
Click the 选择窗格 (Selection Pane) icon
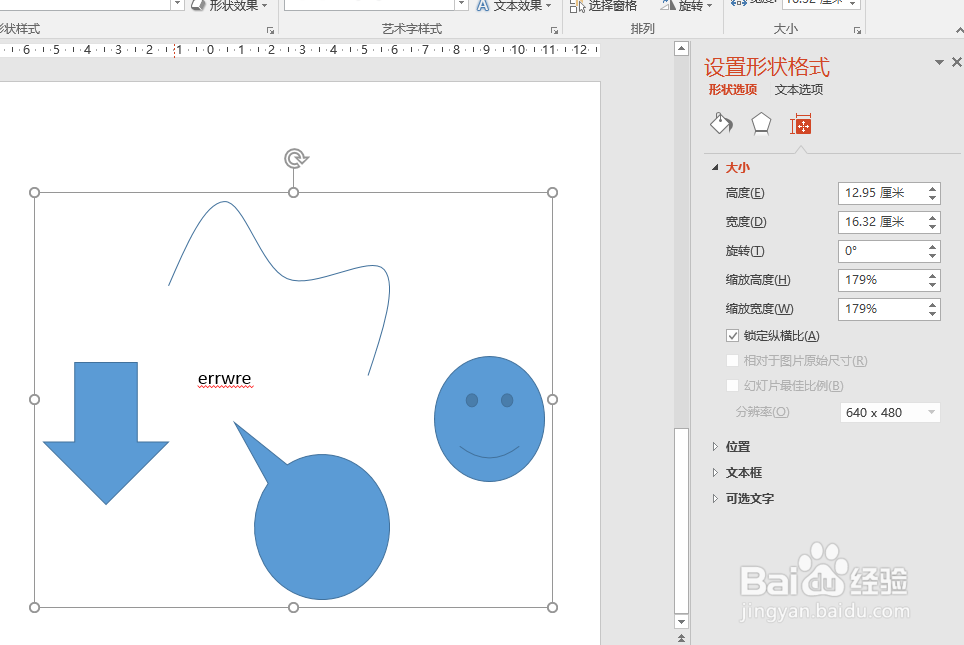tap(577, 6)
